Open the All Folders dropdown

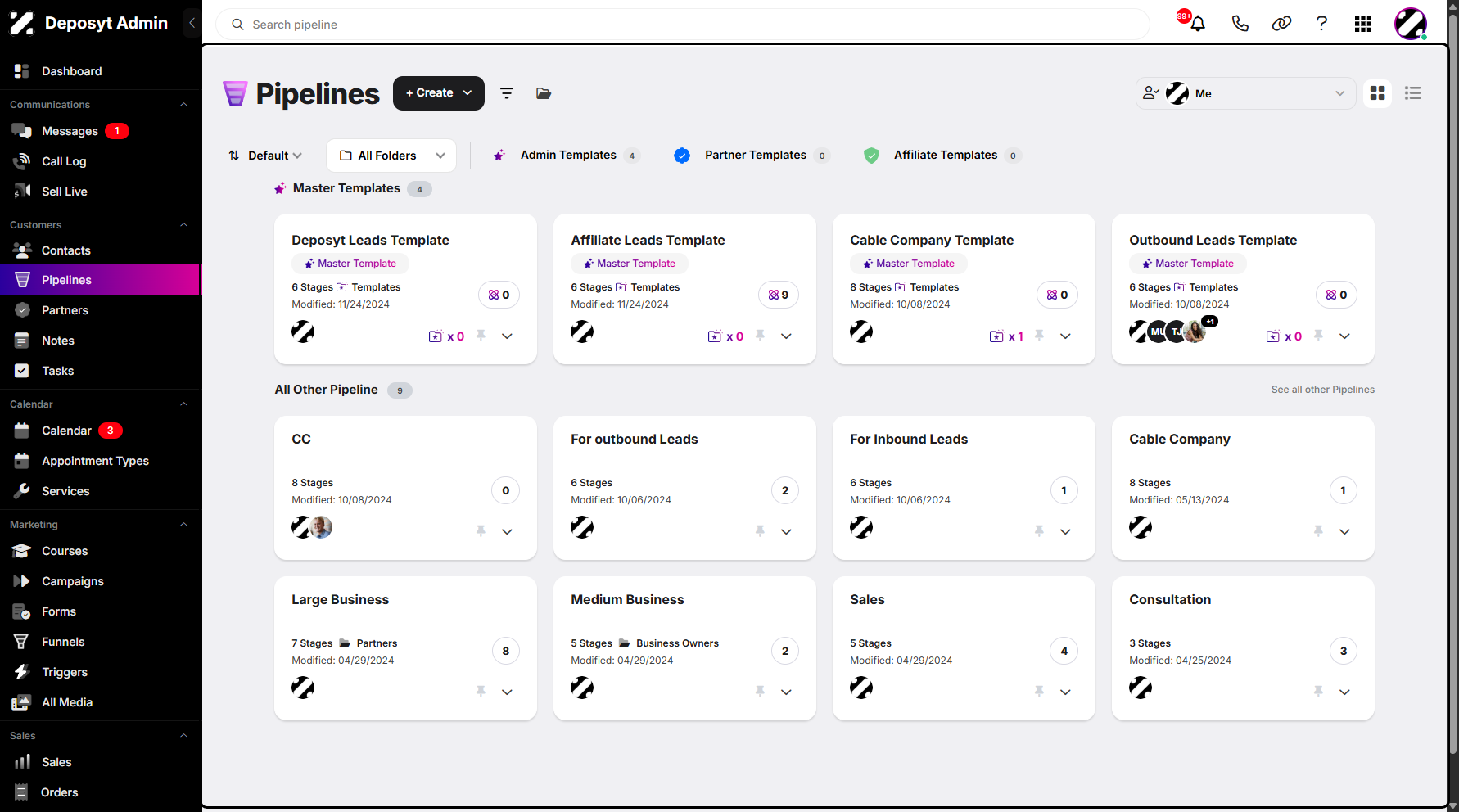pyautogui.click(x=391, y=156)
